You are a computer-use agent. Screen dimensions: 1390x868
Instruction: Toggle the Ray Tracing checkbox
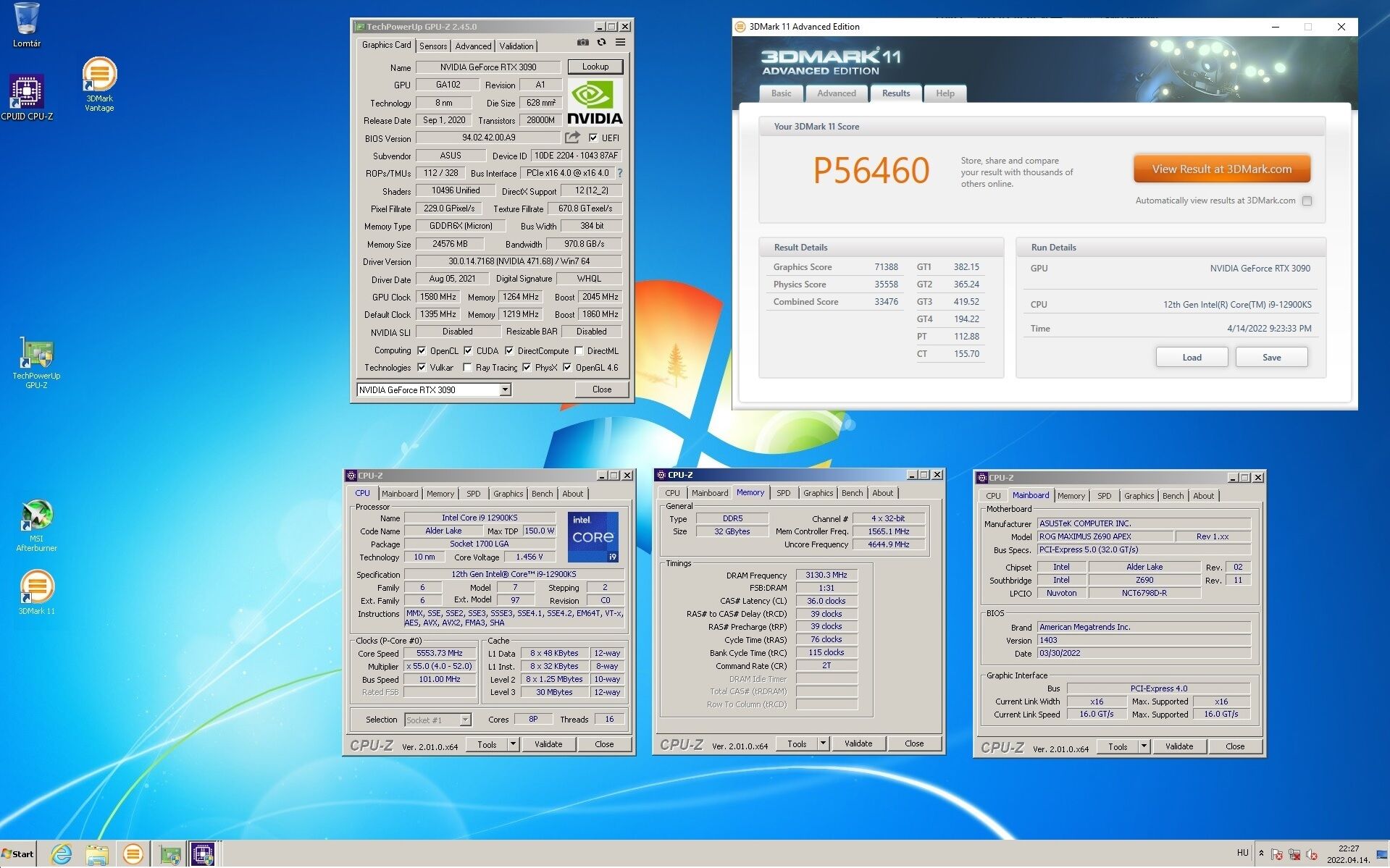(467, 367)
